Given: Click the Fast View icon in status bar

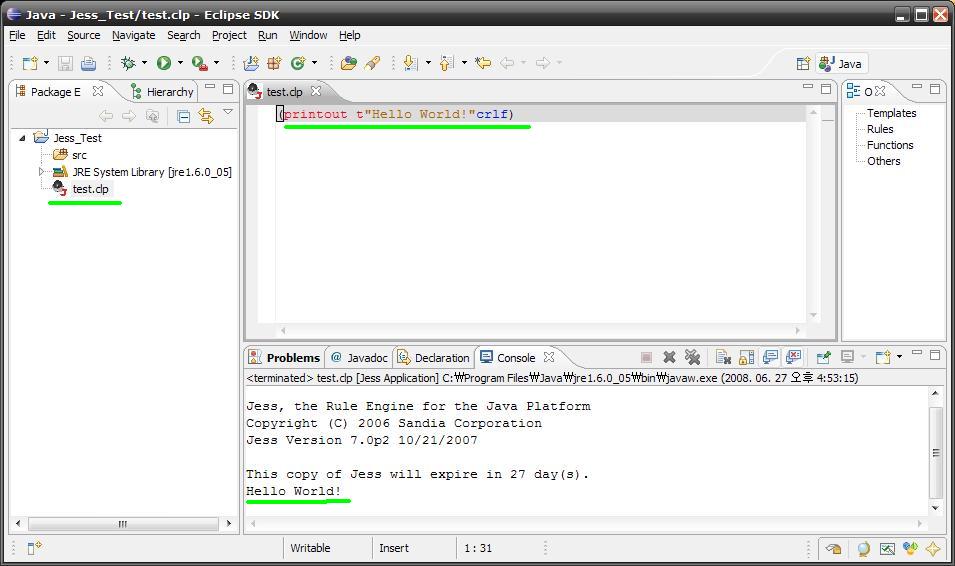Looking at the screenshot, I should pyautogui.click(x=34, y=548).
